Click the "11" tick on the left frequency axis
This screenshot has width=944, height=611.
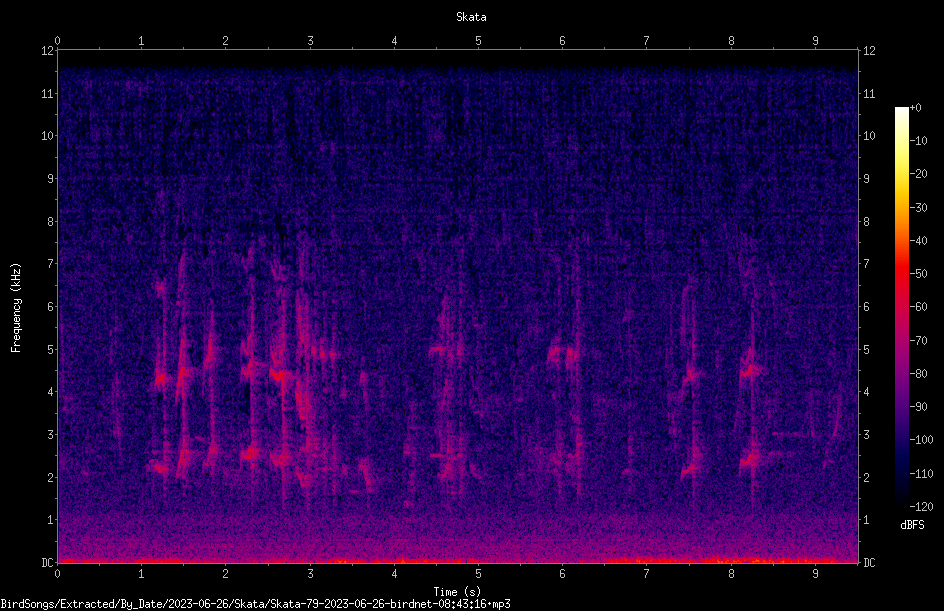tap(47, 93)
